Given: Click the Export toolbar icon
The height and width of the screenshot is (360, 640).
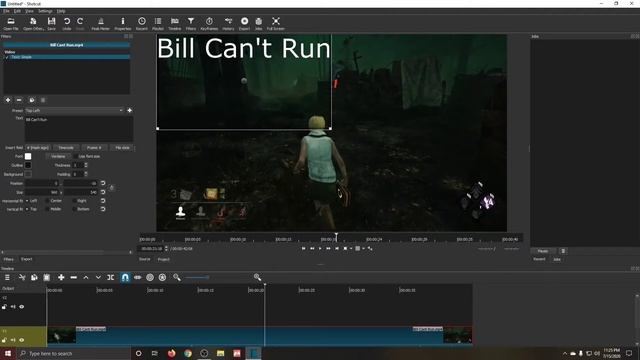Looking at the screenshot, I should point(244,24).
